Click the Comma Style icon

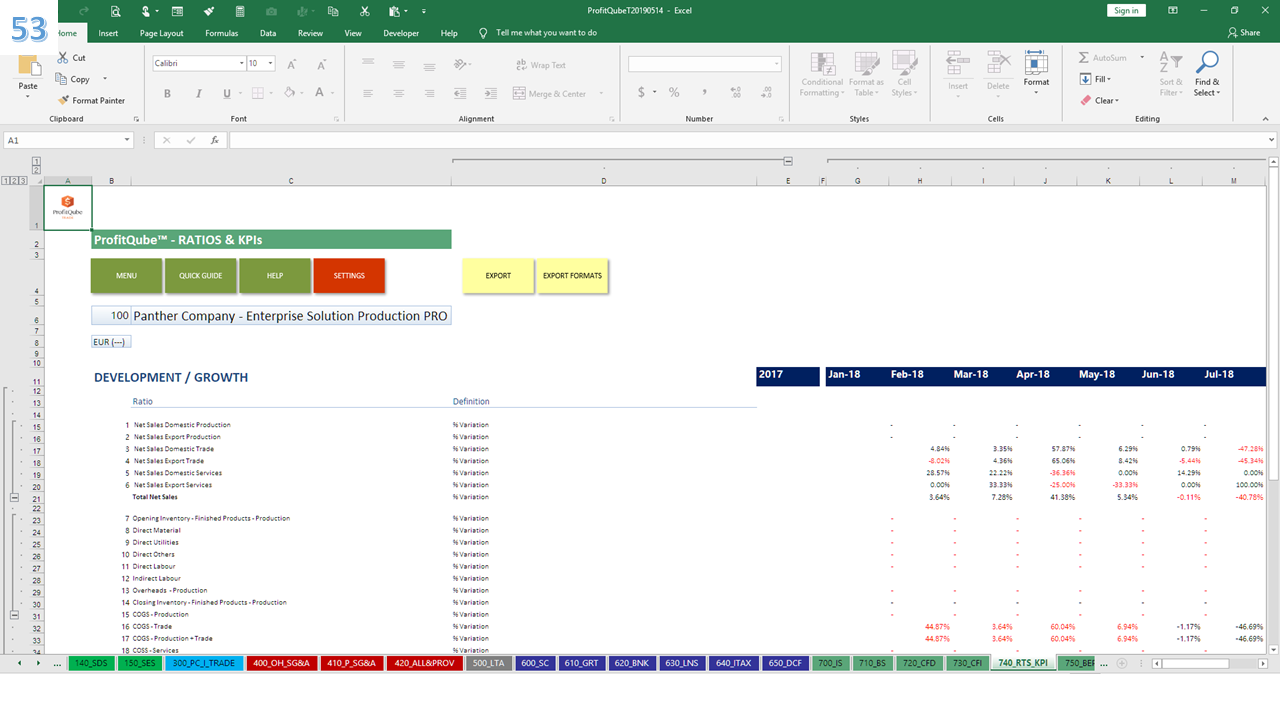coord(705,92)
